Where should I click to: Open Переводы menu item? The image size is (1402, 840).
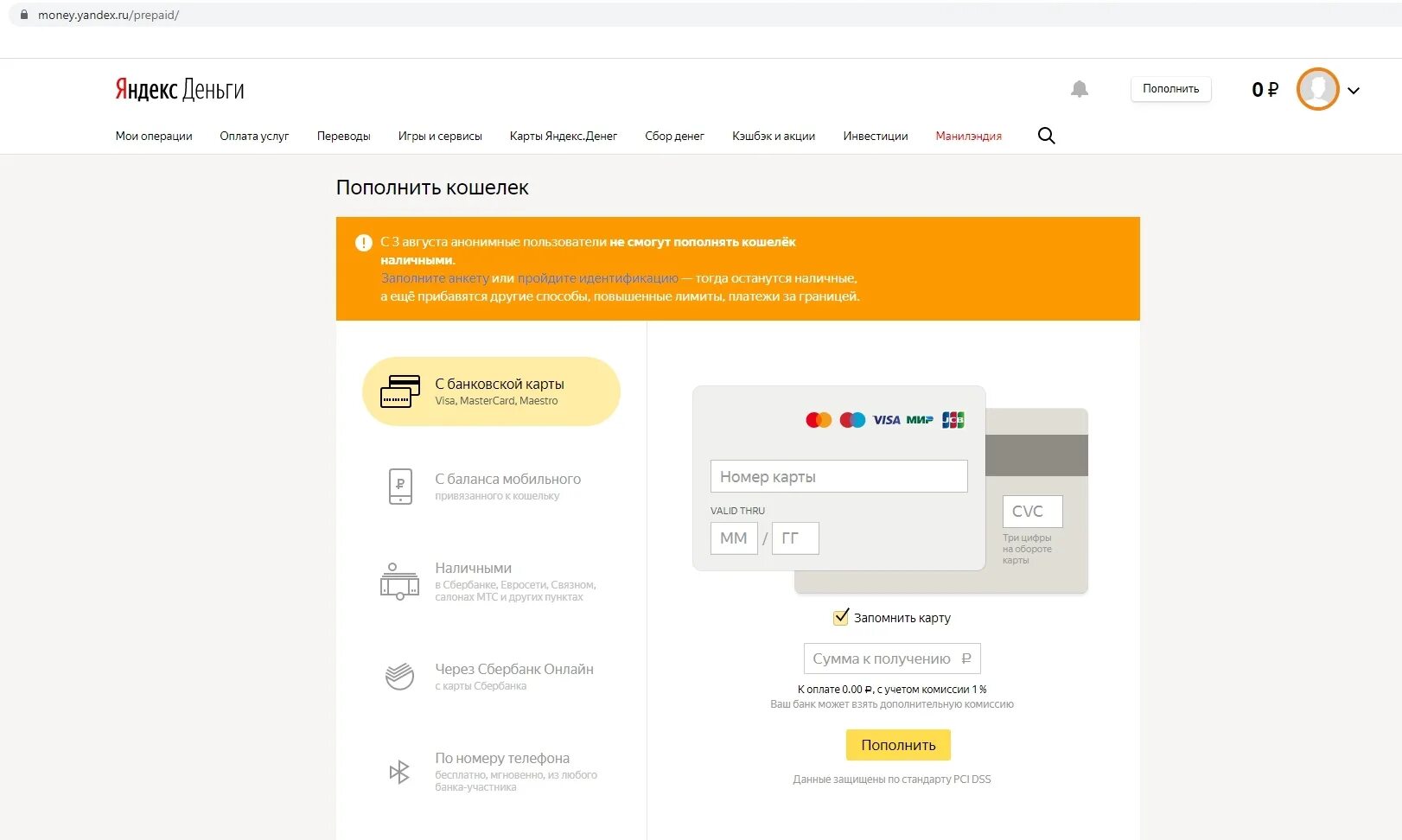[343, 136]
